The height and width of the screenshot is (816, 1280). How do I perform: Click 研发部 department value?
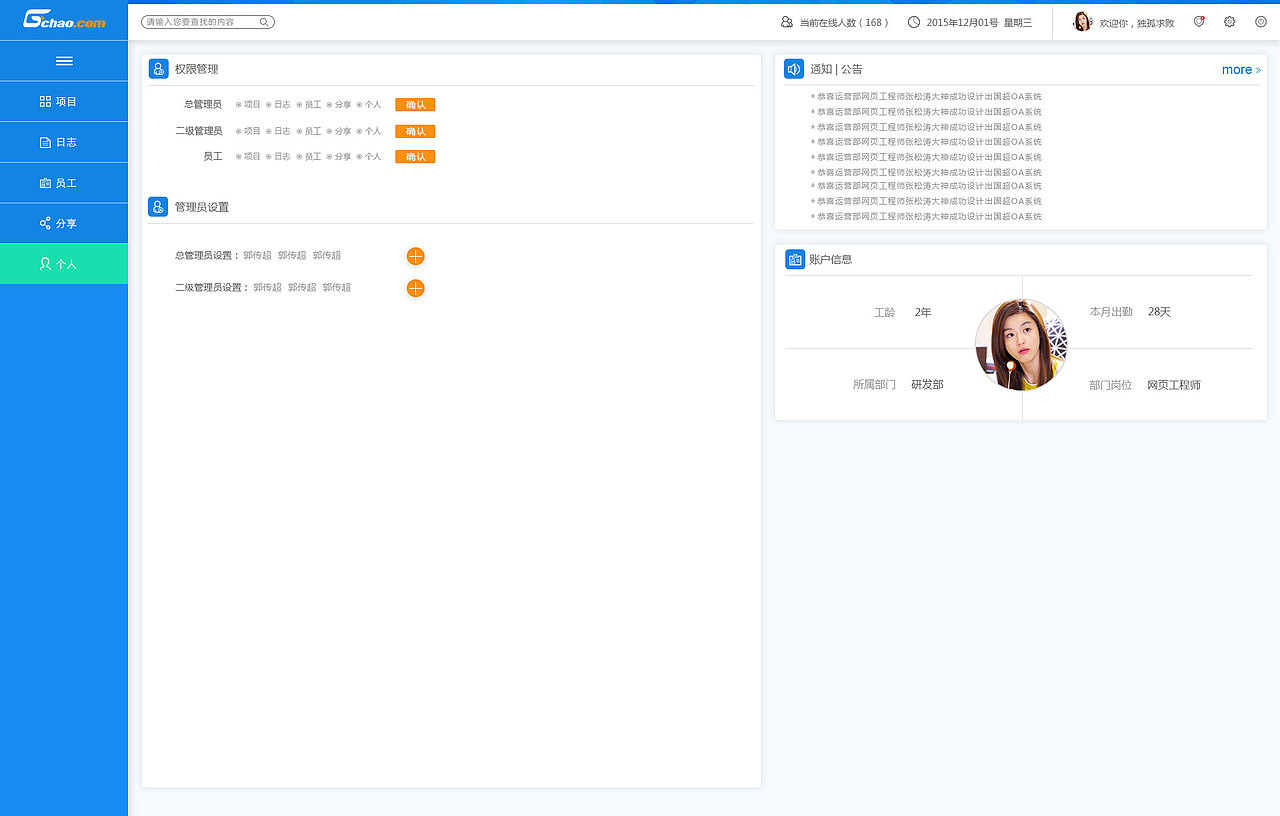pos(927,385)
